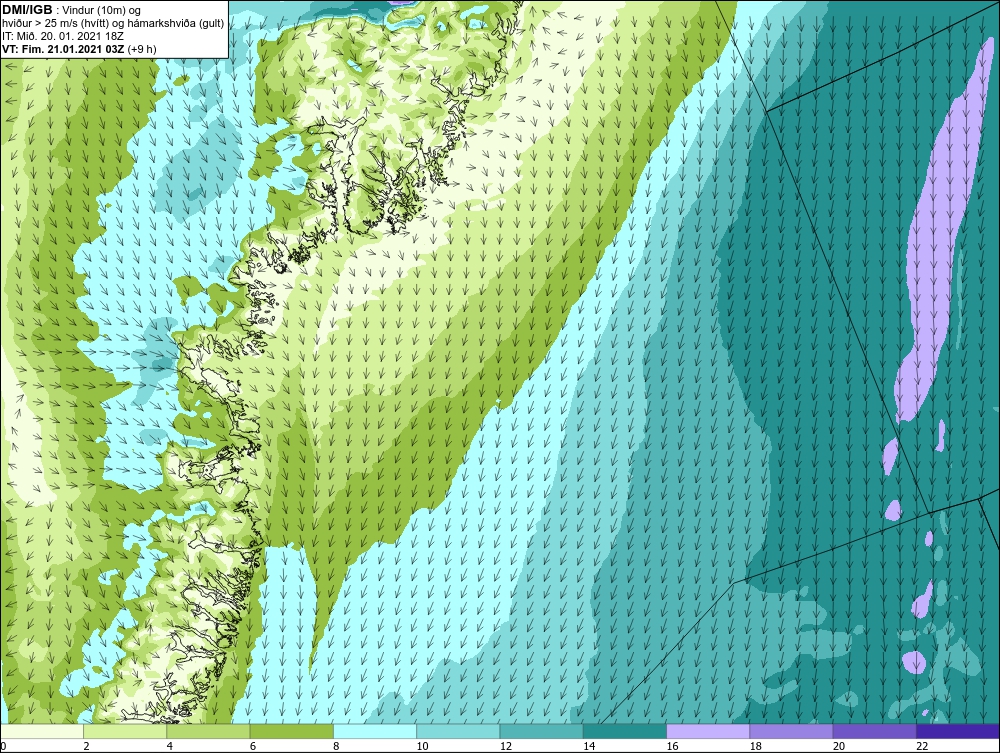
Task: Click the 18–20 m/s purple legend swatch
Action: [x=791, y=731]
